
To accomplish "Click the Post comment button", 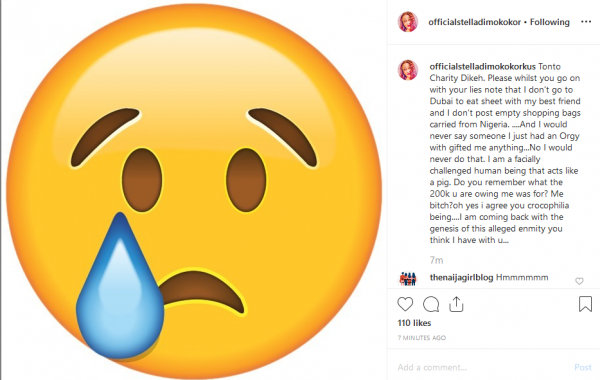I will pyautogui.click(x=583, y=367).
